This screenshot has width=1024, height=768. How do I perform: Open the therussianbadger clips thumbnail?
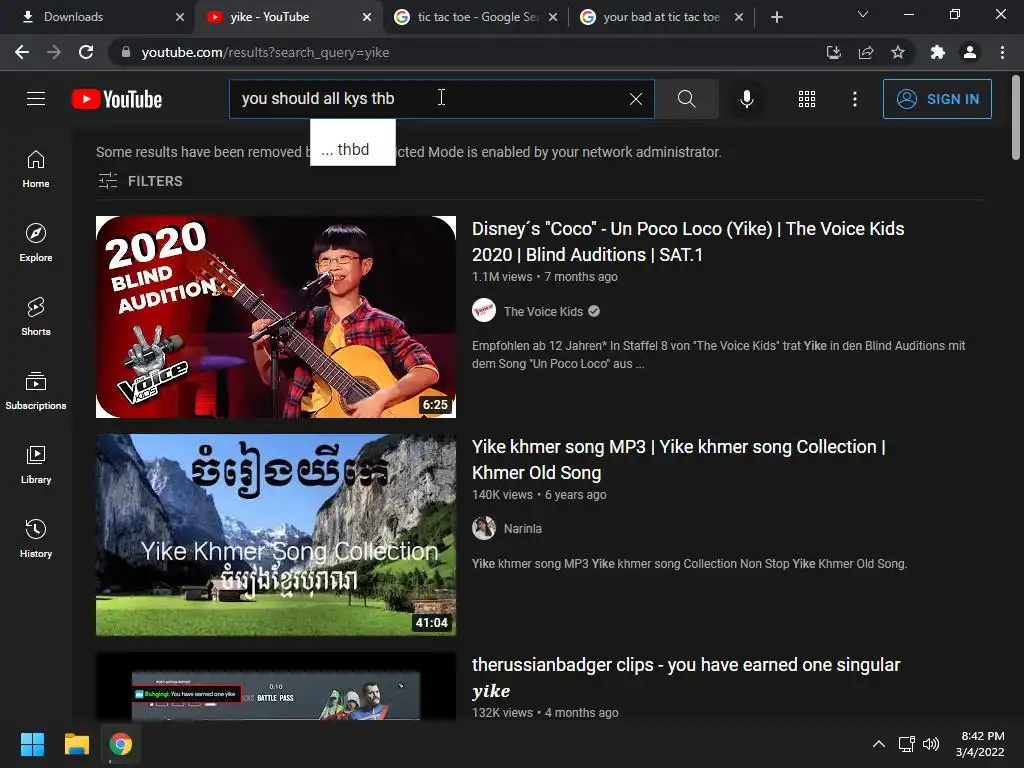coord(276,686)
